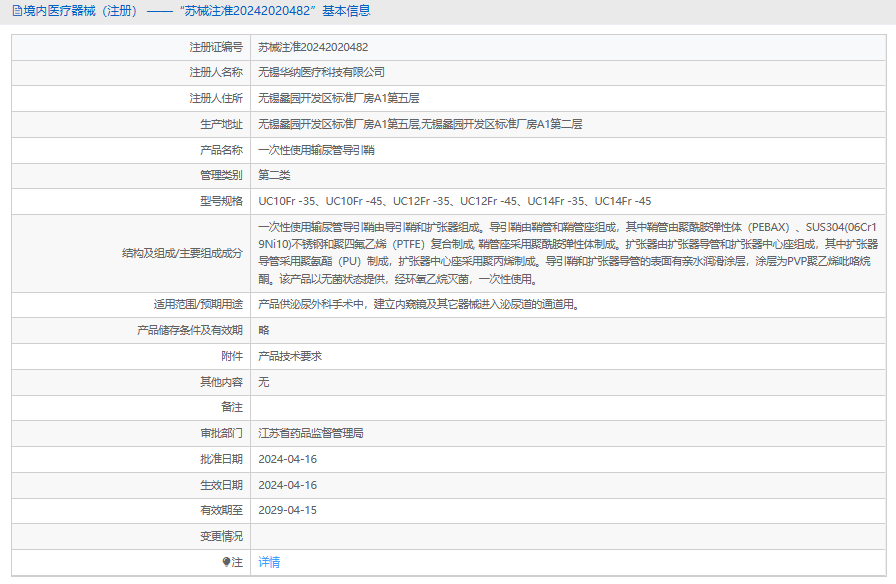Click the document icon before 境内医疗器械 title
Viewport: 896px width, 584px height.
pyautogui.click(x=17, y=11)
